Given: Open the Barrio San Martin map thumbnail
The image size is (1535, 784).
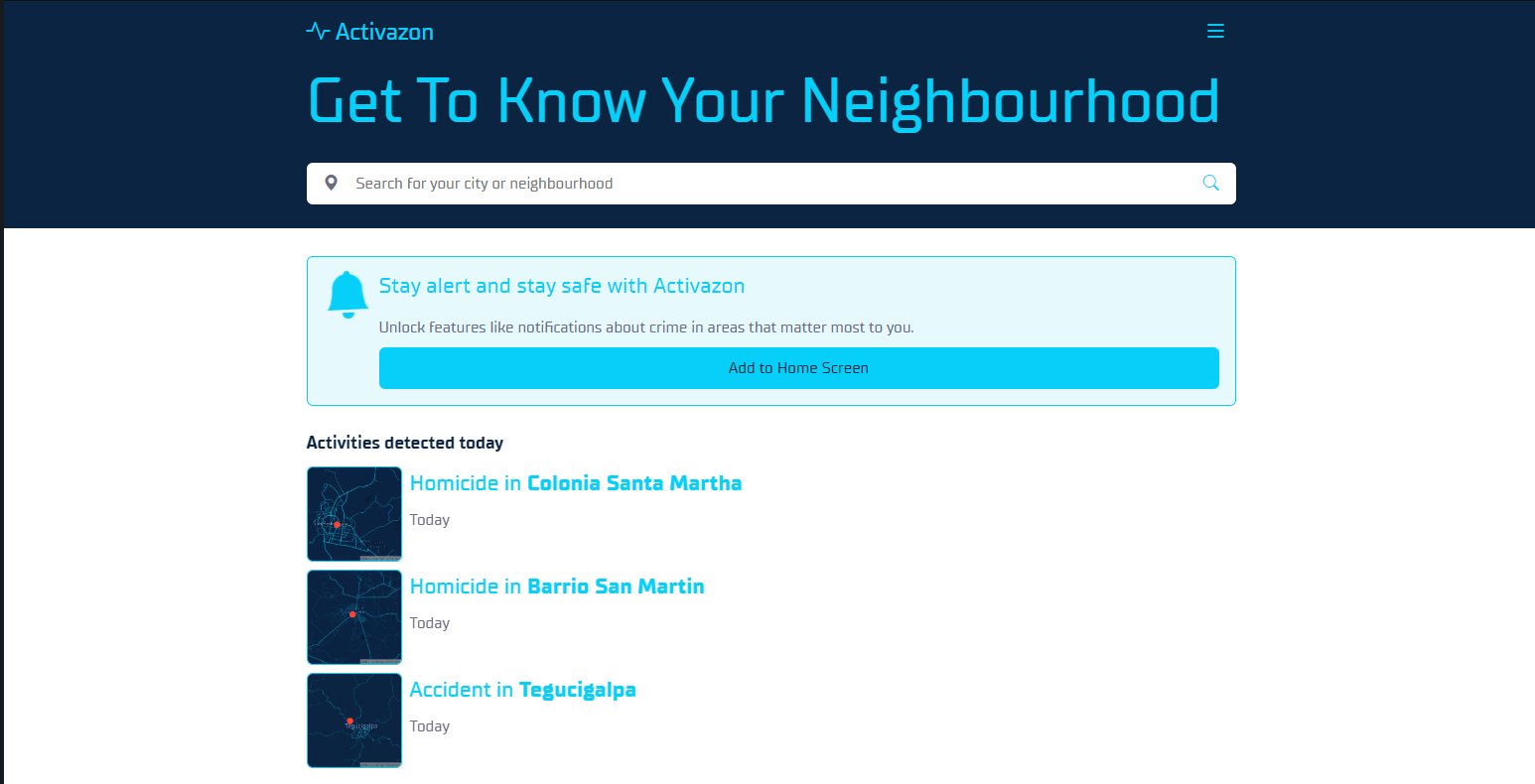Looking at the screenshot, I should (x=354, y=617).
